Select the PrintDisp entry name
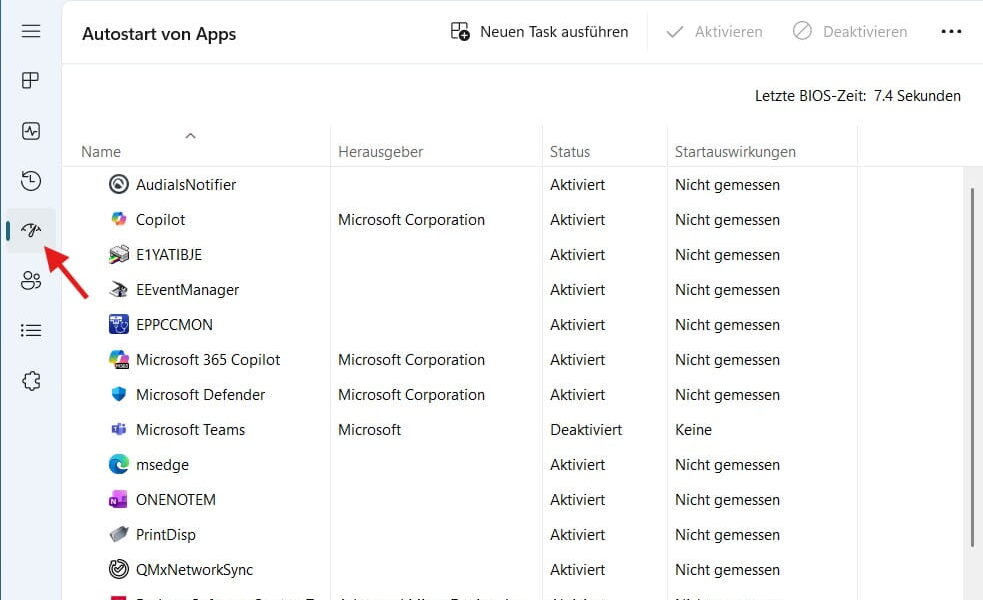The width and height of the screenshot is (983, 600). 166,535
